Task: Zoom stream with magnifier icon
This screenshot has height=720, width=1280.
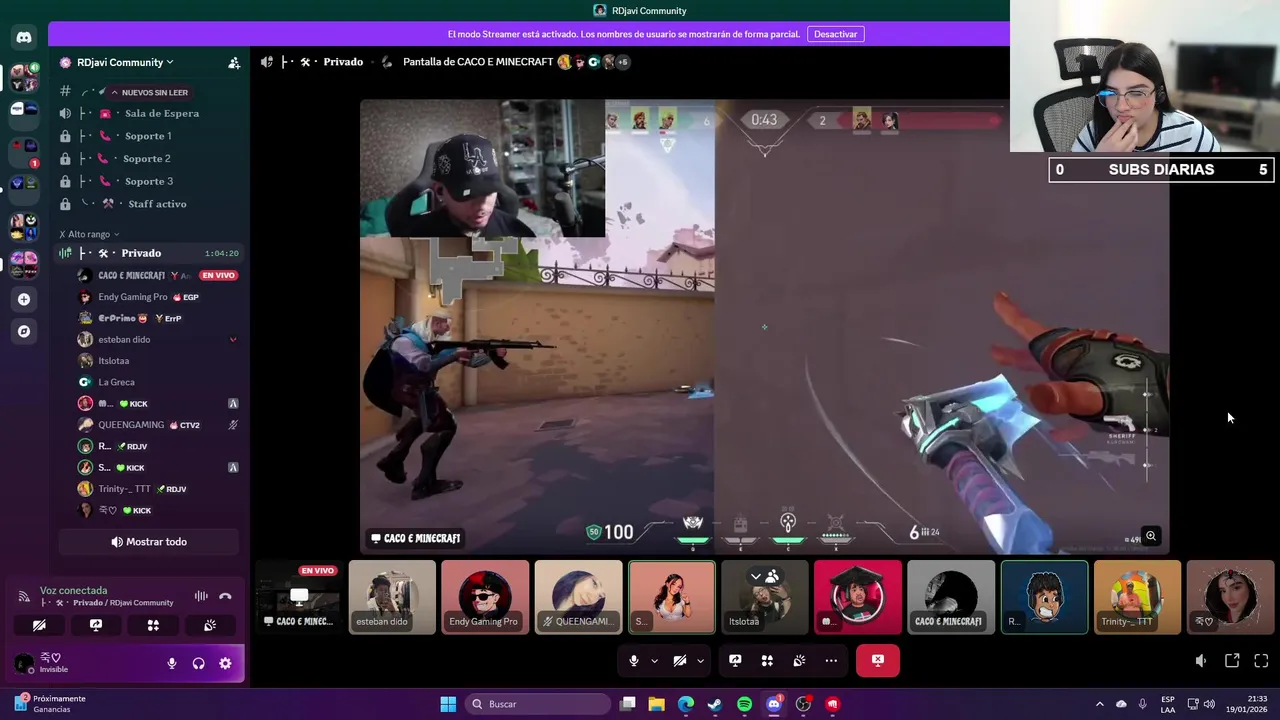Action: tap(1151, 537)
